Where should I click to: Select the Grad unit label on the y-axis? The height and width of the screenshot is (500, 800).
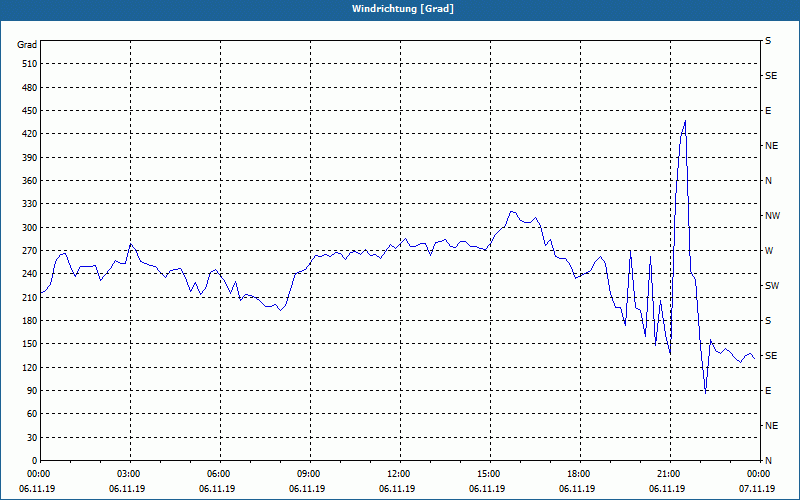[27, 45]
